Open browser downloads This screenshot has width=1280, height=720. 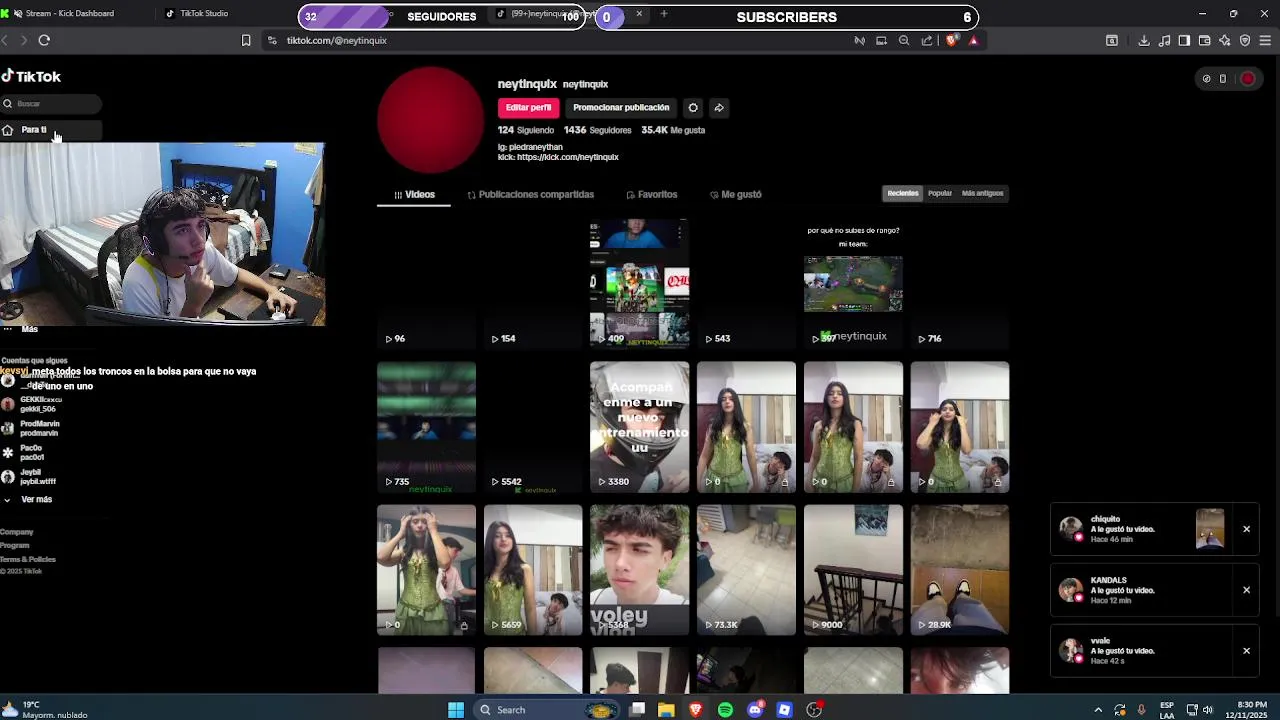click(1144, 40)
